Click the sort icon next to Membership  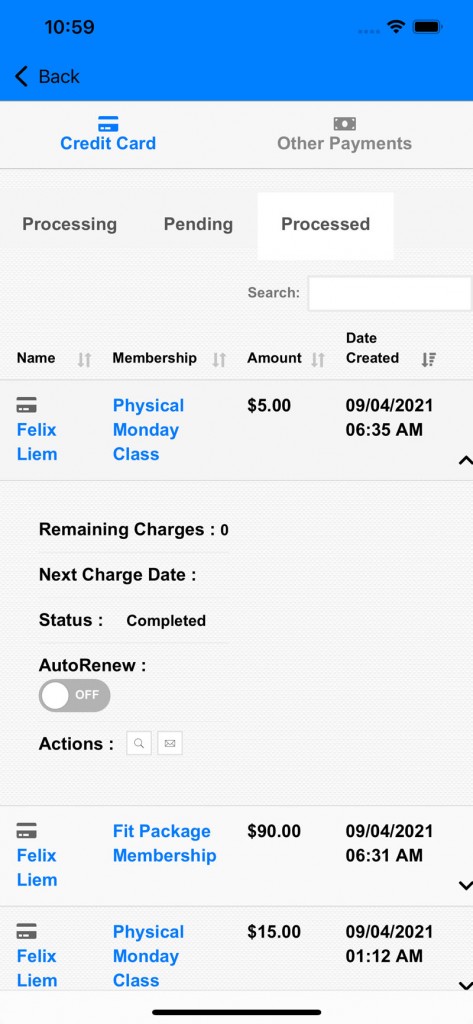click(219, 359)
